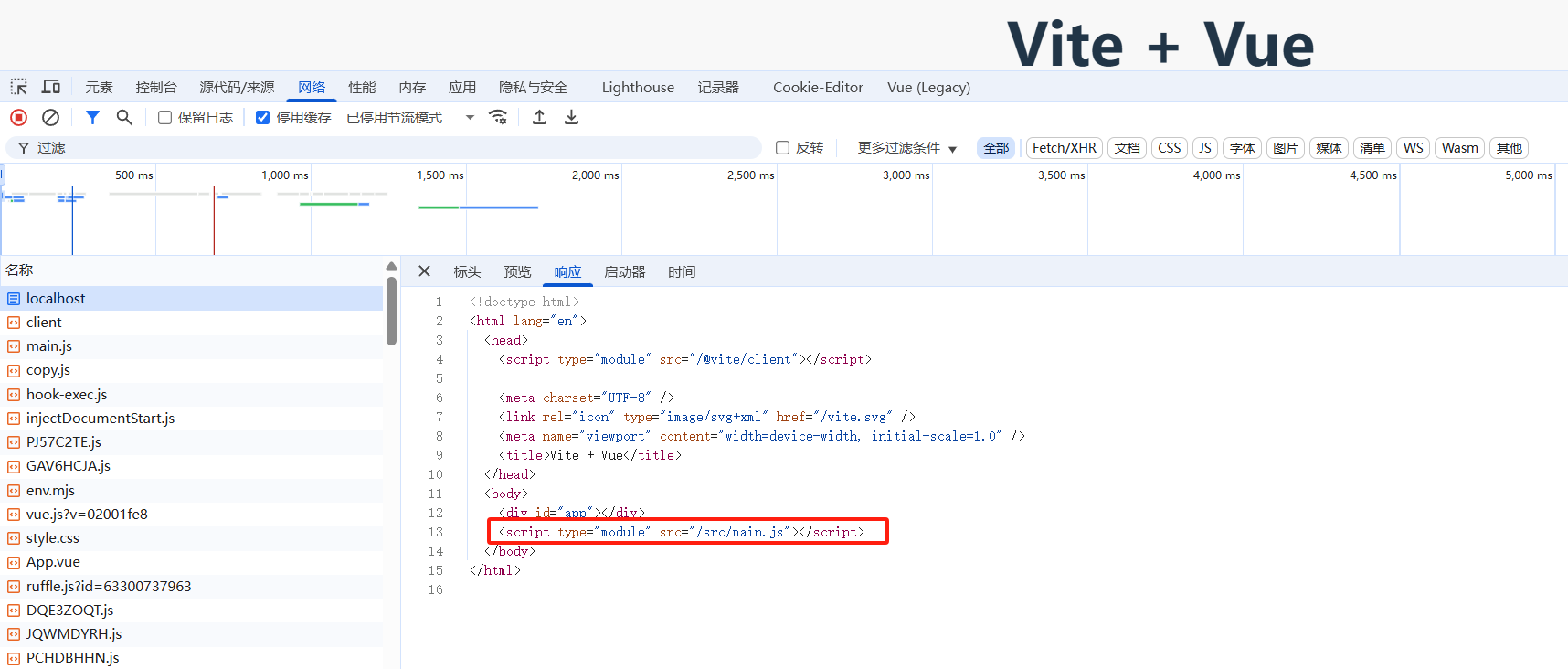Show the Initiator sub-tab
Screen dimensions: 1568x669
pyautogui.click(x=625, y=271)
